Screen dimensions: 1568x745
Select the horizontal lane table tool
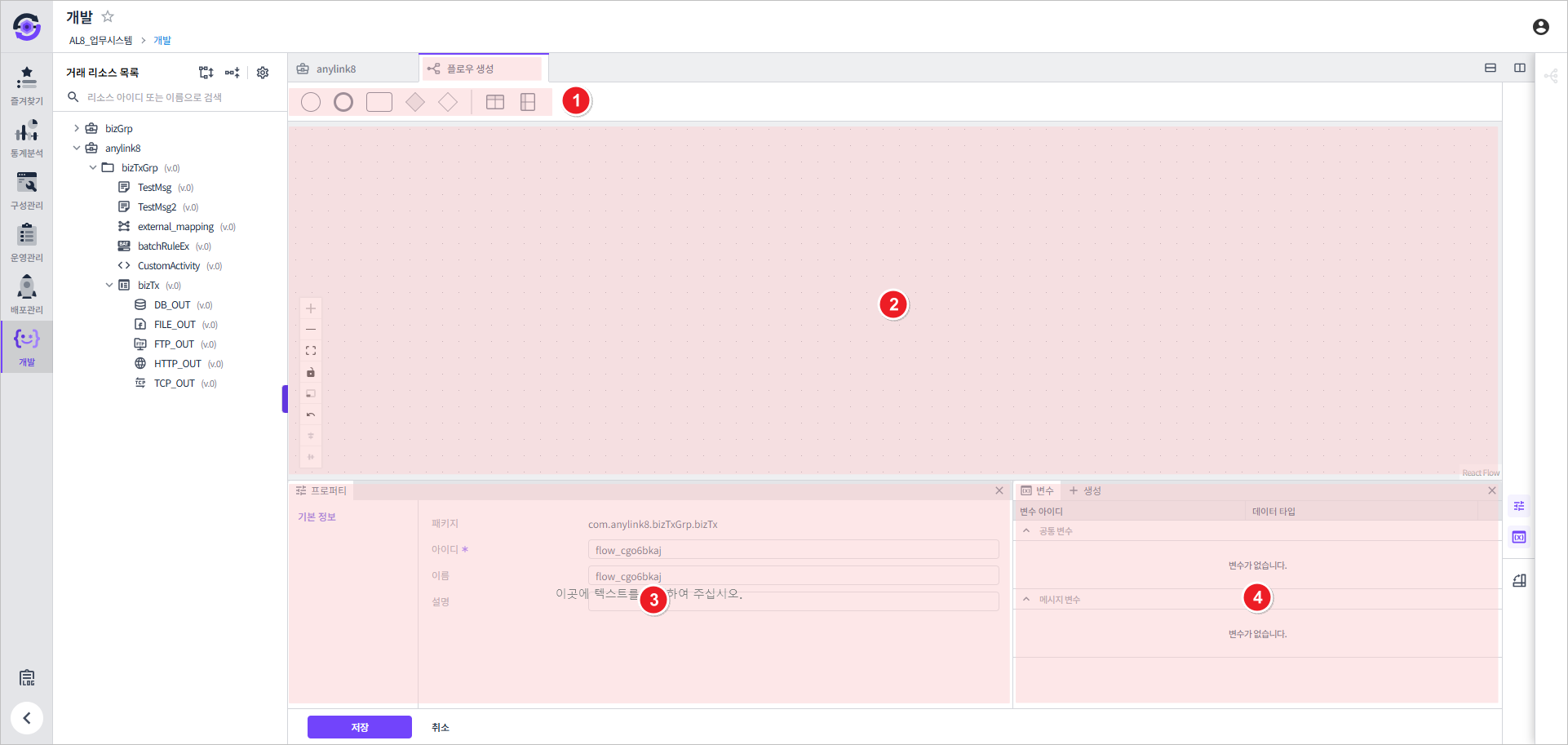[x=495, y=102]
